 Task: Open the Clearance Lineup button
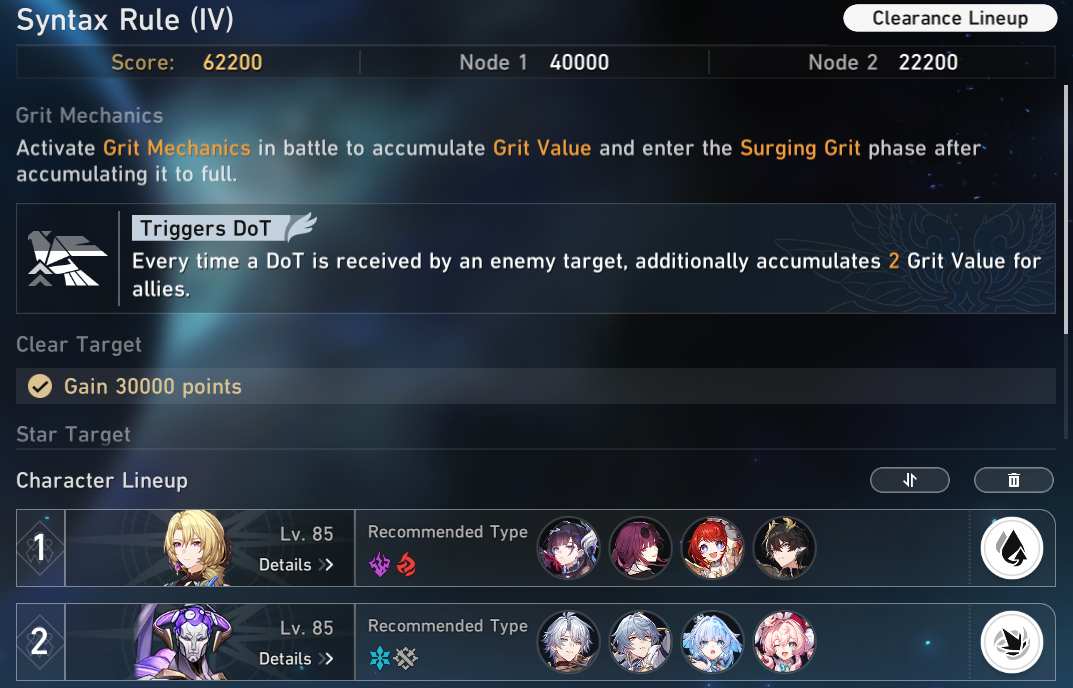(x=950, y=18)
